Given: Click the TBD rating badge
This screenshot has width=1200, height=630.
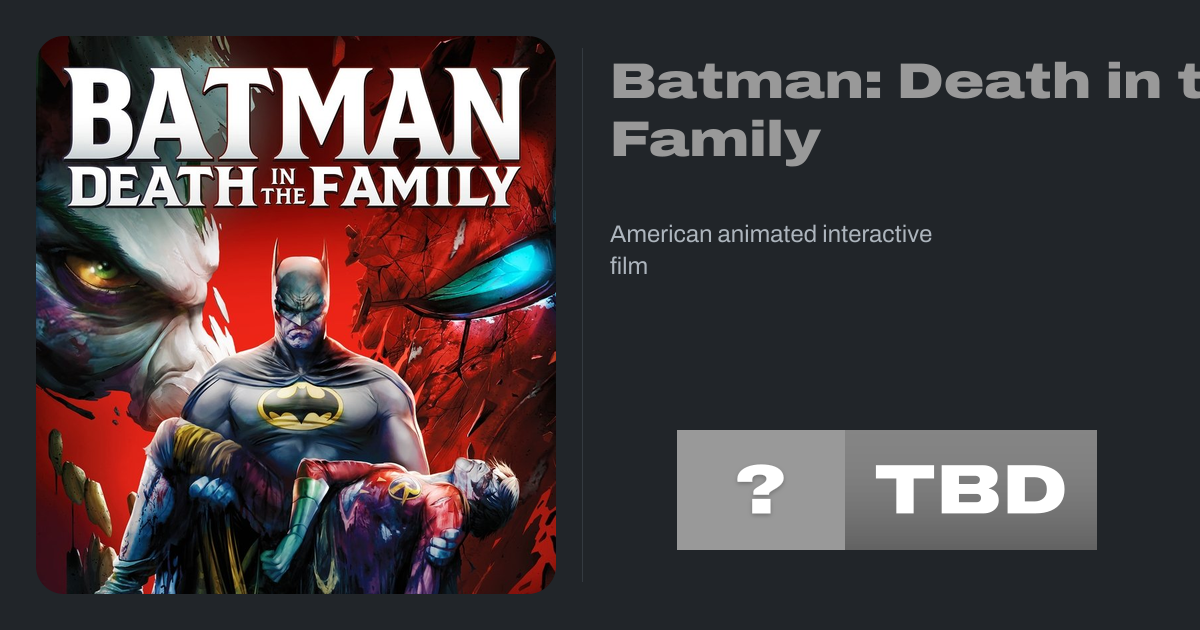Looking at the screenshot, I should click(970, 490).
